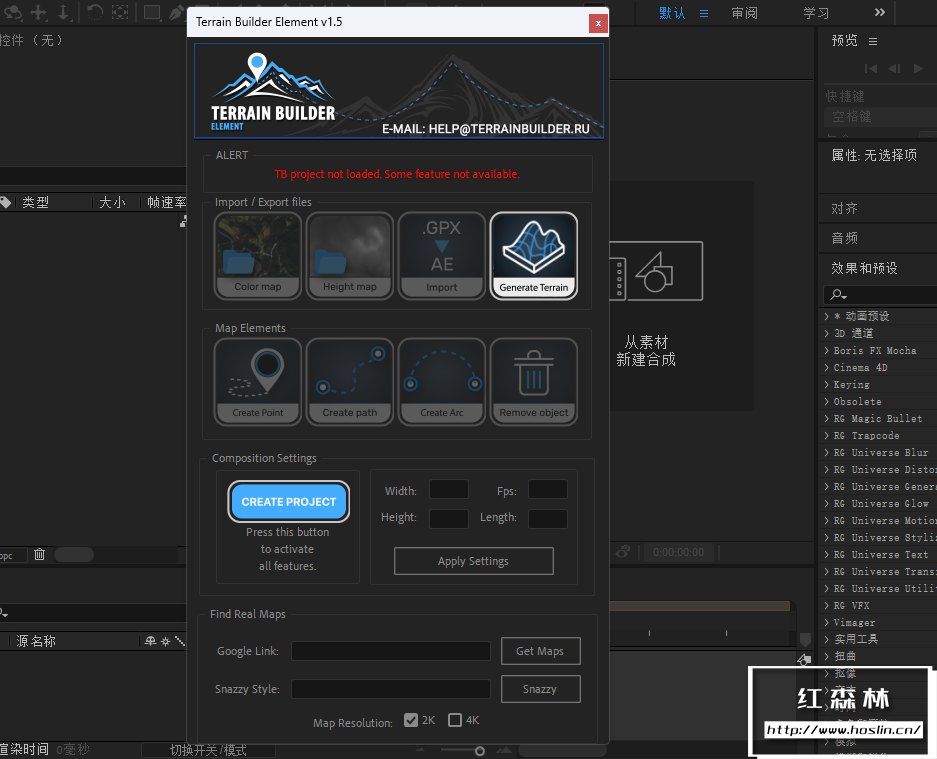Click the Create Arc tile
937x759 pixels.
[x=442, y=381]
